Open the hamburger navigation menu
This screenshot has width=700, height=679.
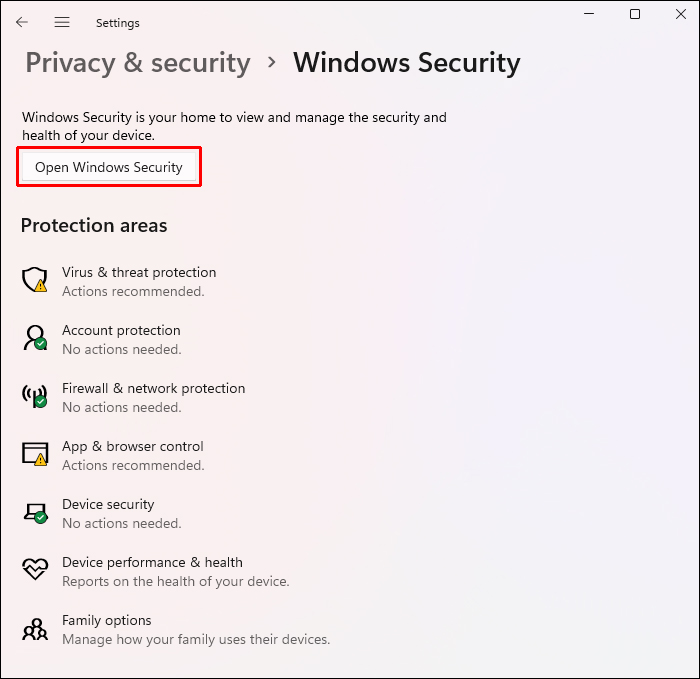(62, 22)
